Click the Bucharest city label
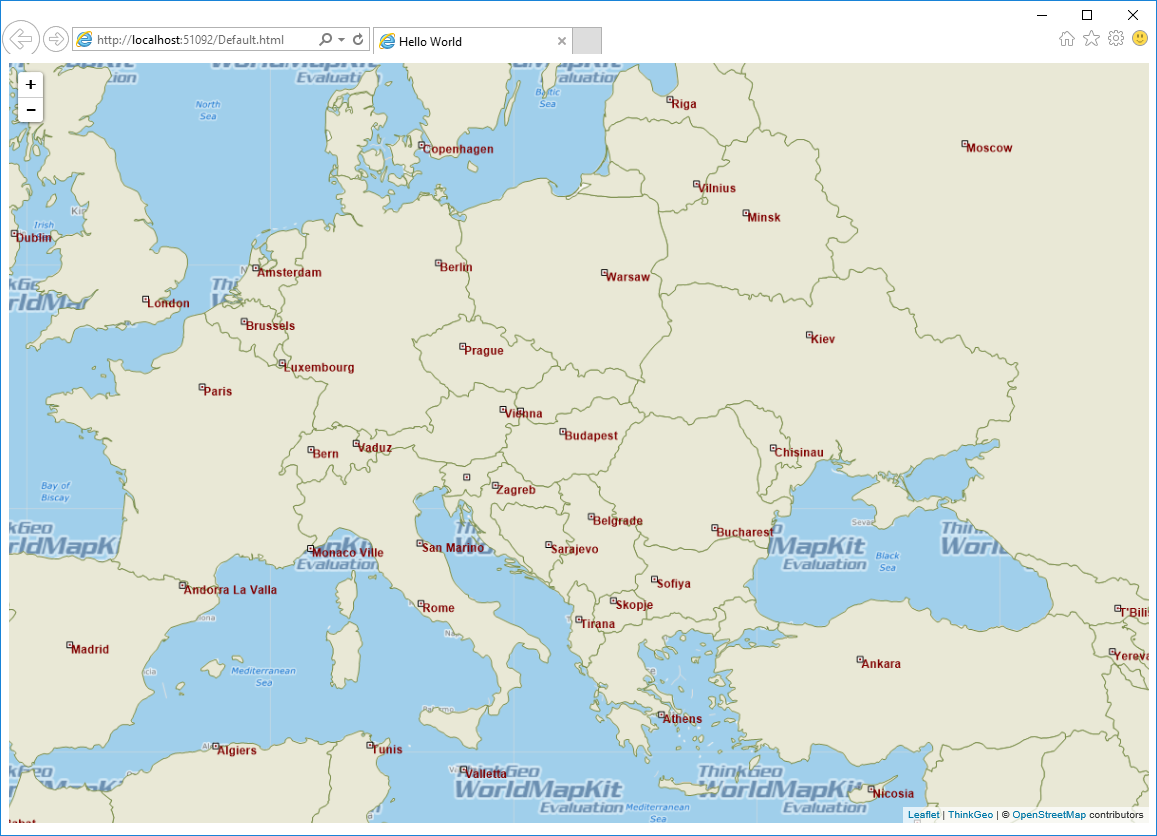This screenshot has height=836, width=1157. pyautogui.click(x=745, y=532)
